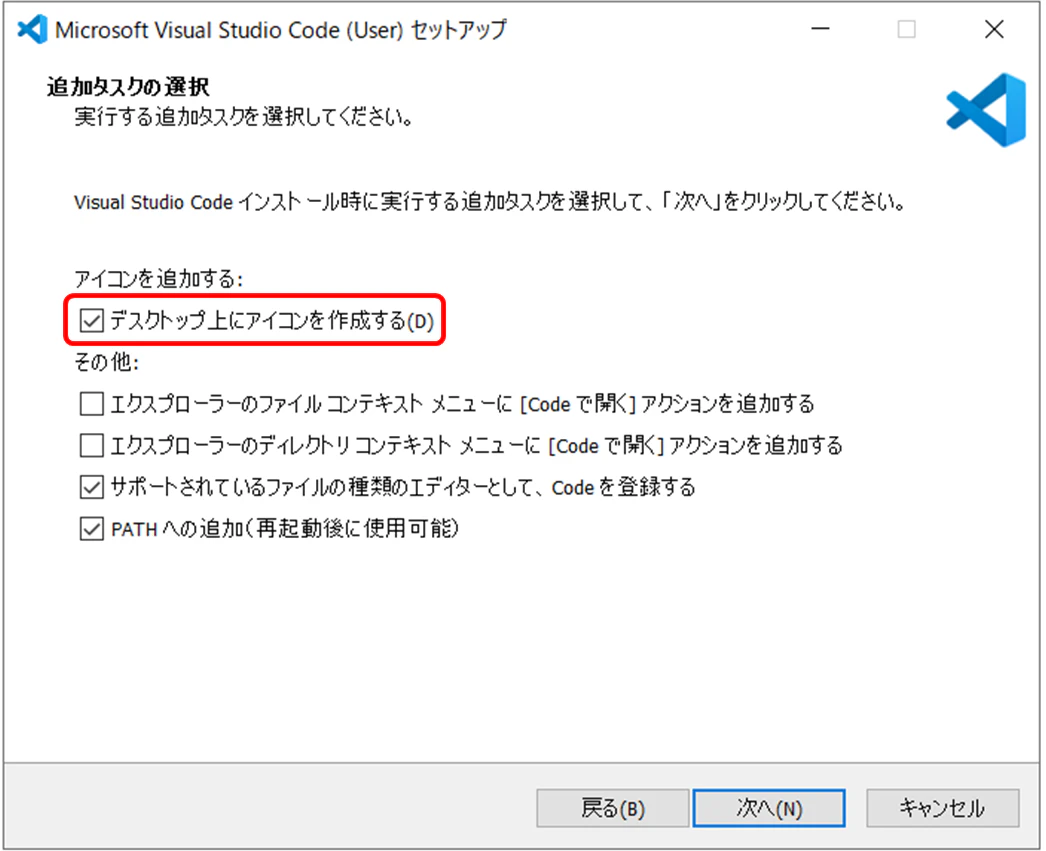Click the 追加タスクの選択 heading text
The width and height of the screenshot is (1046, 851).
click(128, 87)
